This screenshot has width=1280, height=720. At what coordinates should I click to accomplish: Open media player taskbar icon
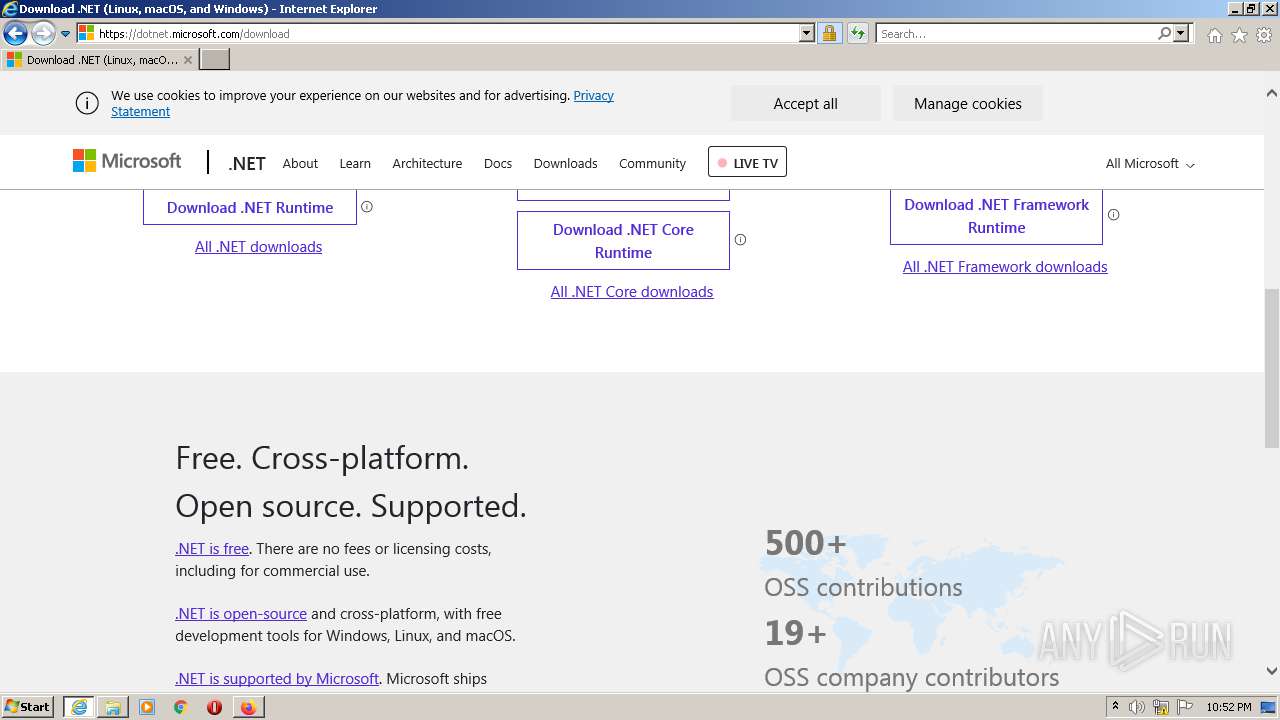147,707
